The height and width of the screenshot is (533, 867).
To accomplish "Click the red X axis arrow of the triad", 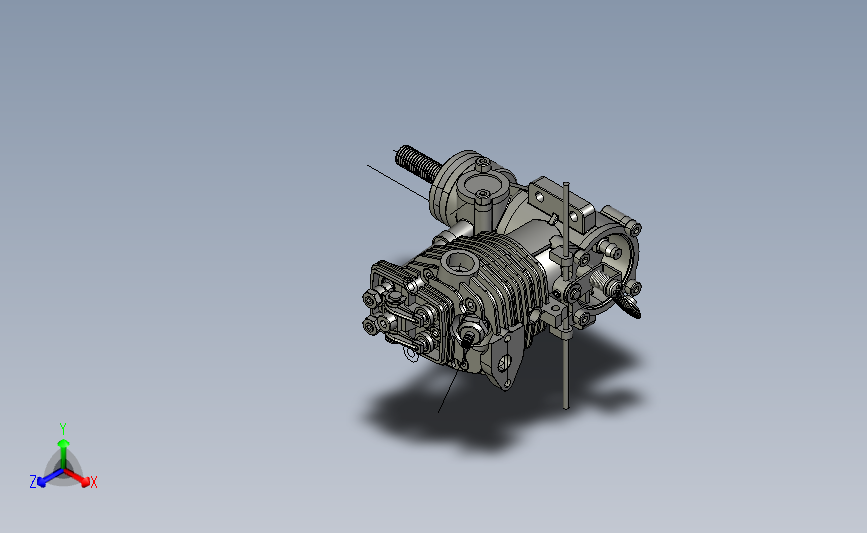I will (x=77, y=478).
